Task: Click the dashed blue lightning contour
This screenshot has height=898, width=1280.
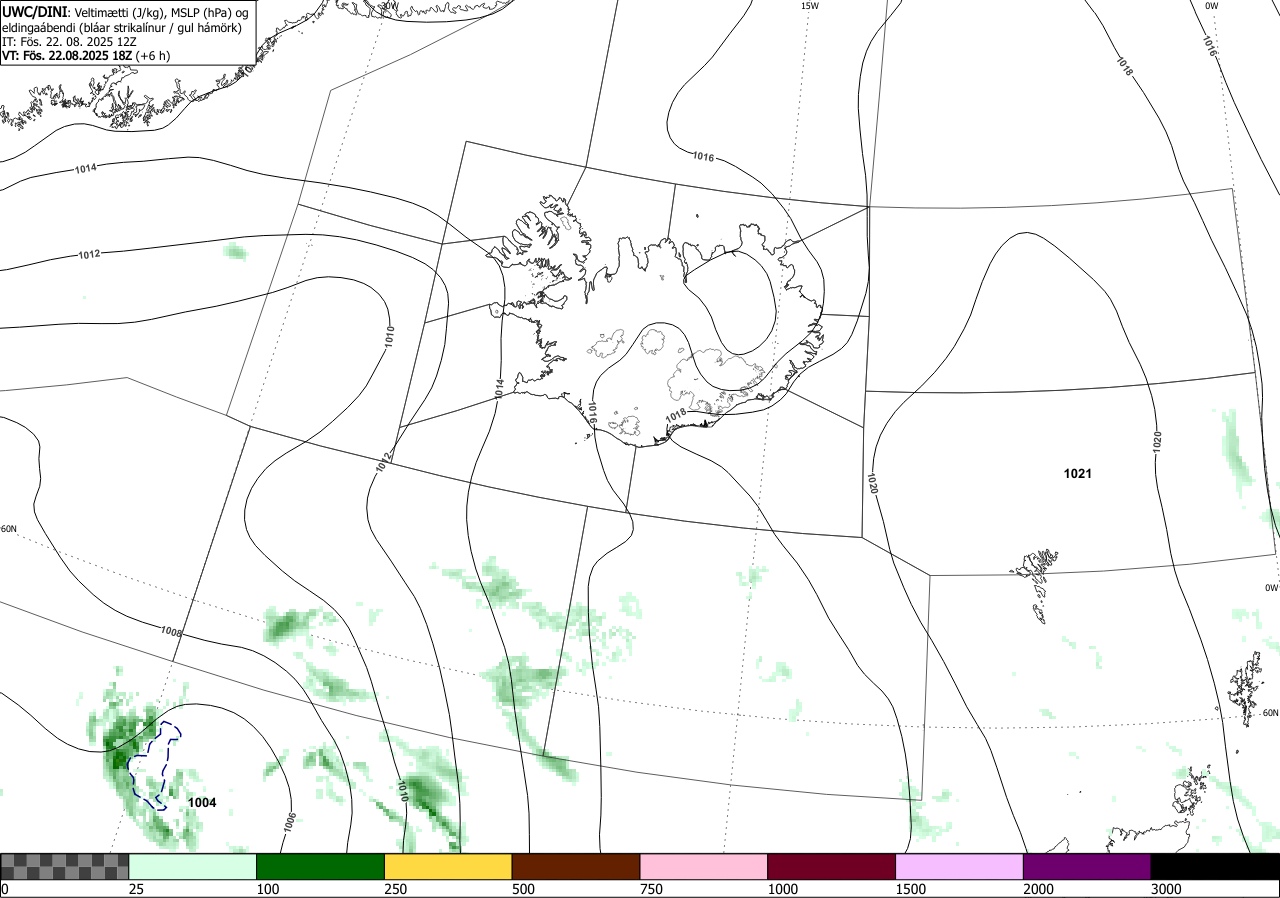Action: [x=155, y=765]
